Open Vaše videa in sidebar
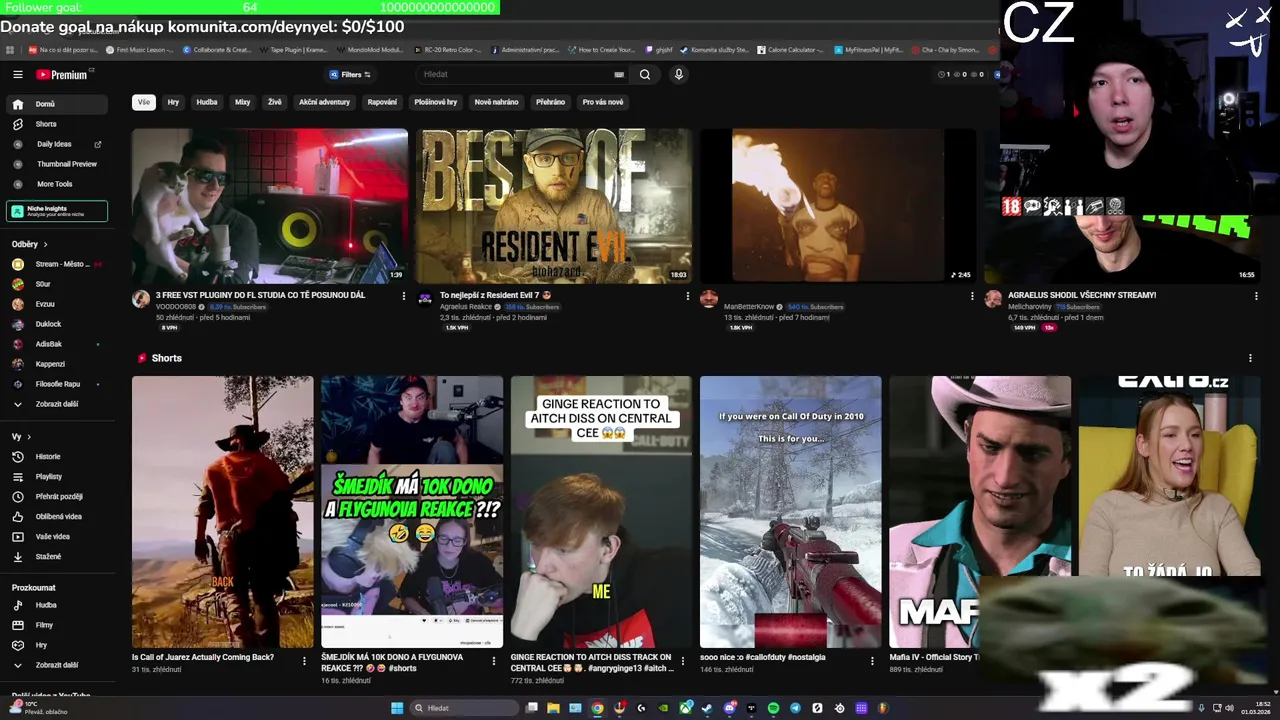The image size is (1280, 720). click(x=57, y=536)
